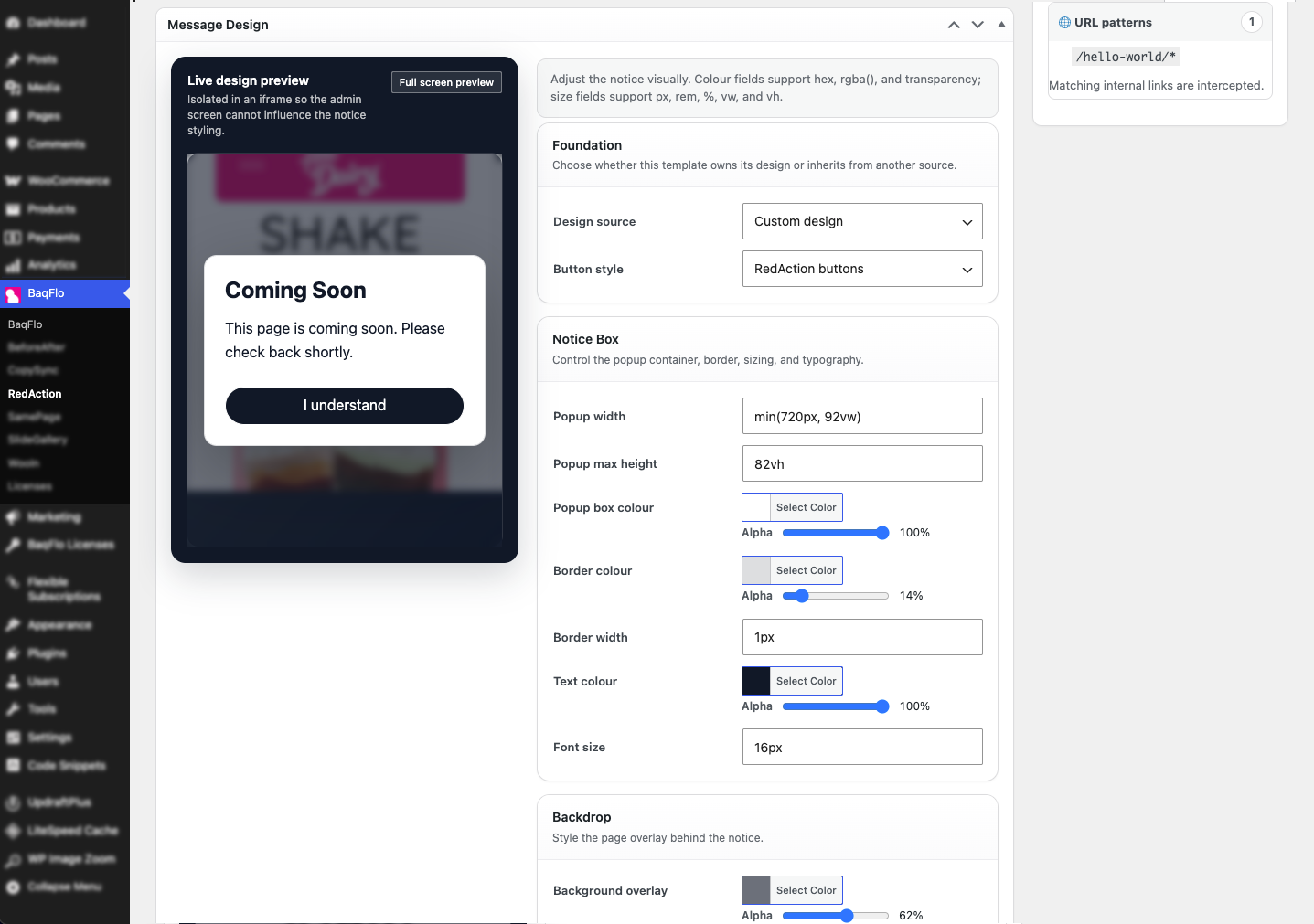Click Select Color for Popup box colour
The width and height of the screenshot is (1314, 924).
click(806, 507)
